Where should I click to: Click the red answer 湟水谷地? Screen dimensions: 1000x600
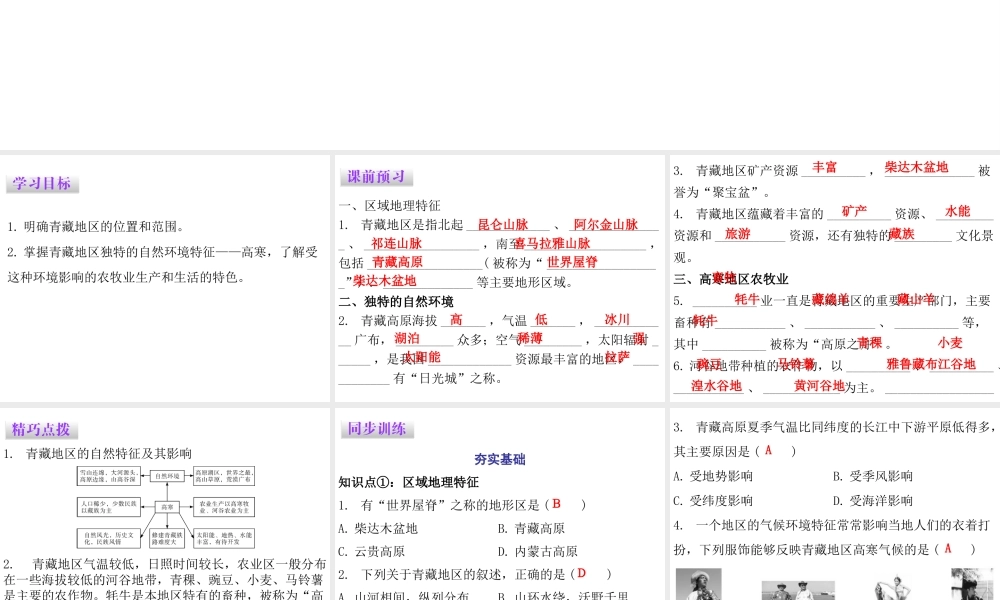pyautogui.click(x=717, y=386)
